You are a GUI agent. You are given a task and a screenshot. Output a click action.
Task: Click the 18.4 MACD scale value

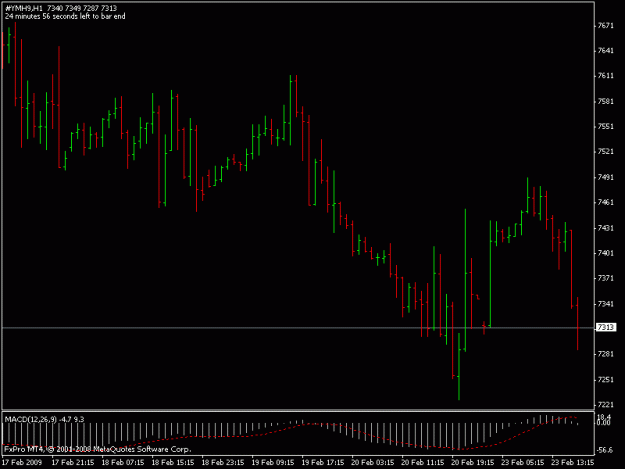[x=604, y=417]
